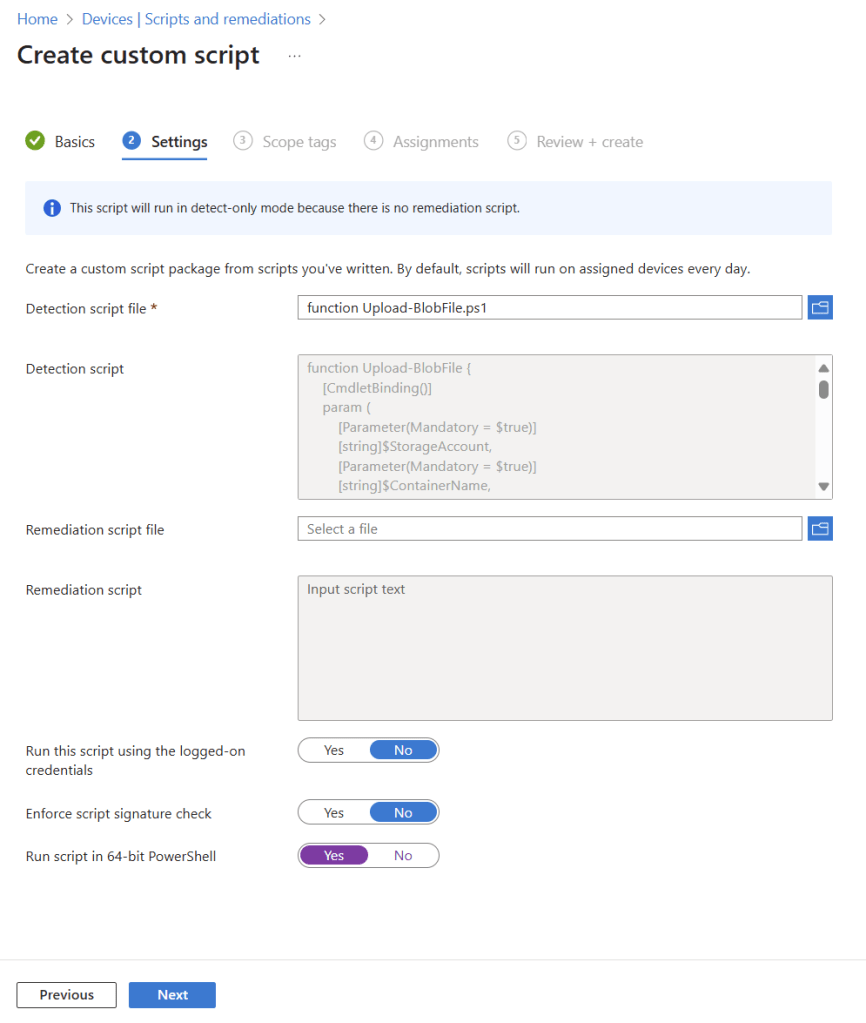The height and width of the screenshot is (1023, 866).
Task: Click the Next button
Action: pos(172,995)
